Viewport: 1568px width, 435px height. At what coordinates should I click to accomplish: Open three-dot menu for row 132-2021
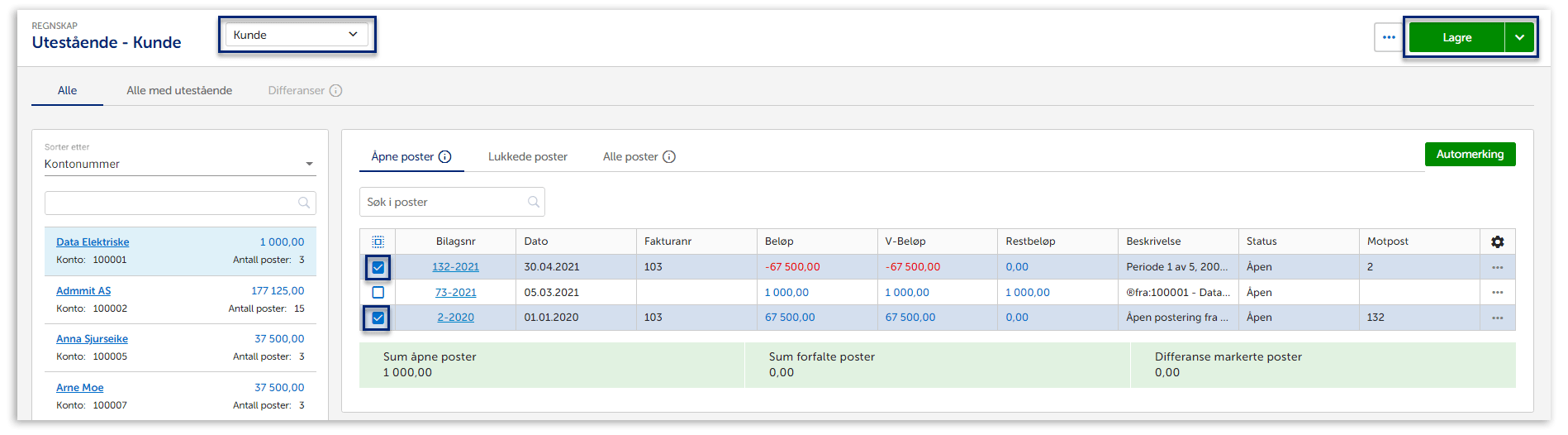(1497, 267)
